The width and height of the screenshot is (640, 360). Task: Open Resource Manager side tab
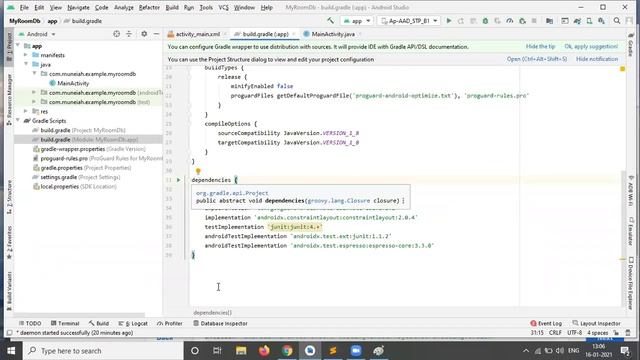[9, 99]
